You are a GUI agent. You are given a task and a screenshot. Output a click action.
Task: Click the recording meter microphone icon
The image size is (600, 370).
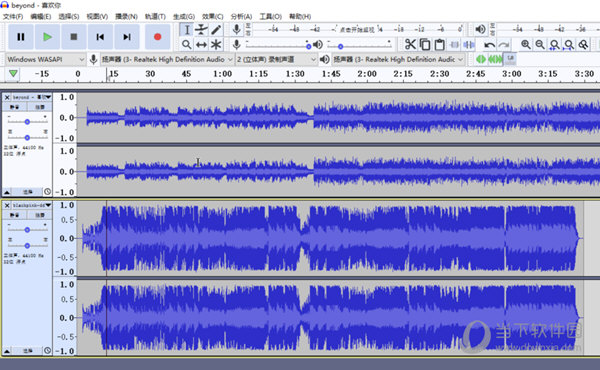237,29
